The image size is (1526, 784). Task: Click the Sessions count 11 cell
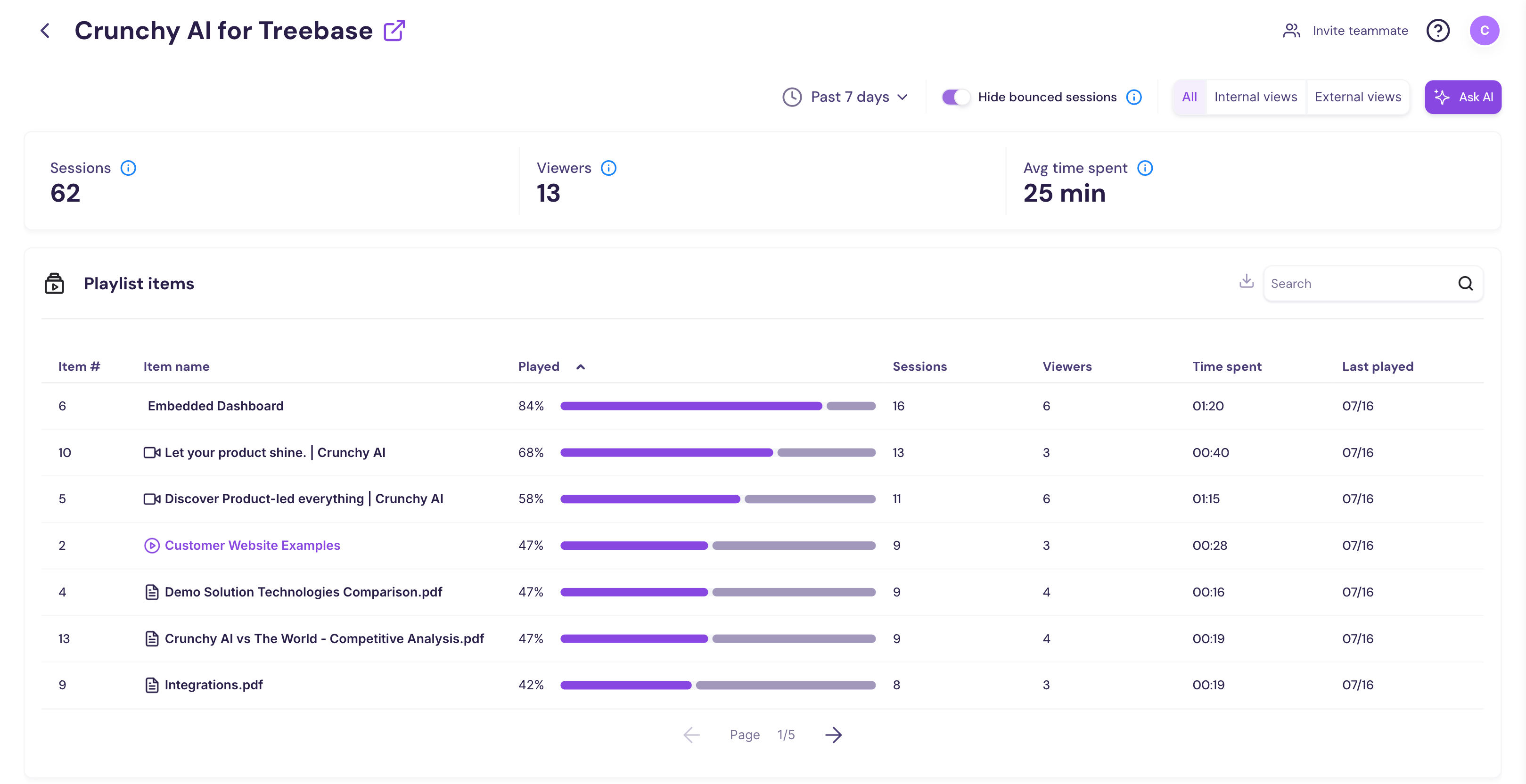click(897, 499)
